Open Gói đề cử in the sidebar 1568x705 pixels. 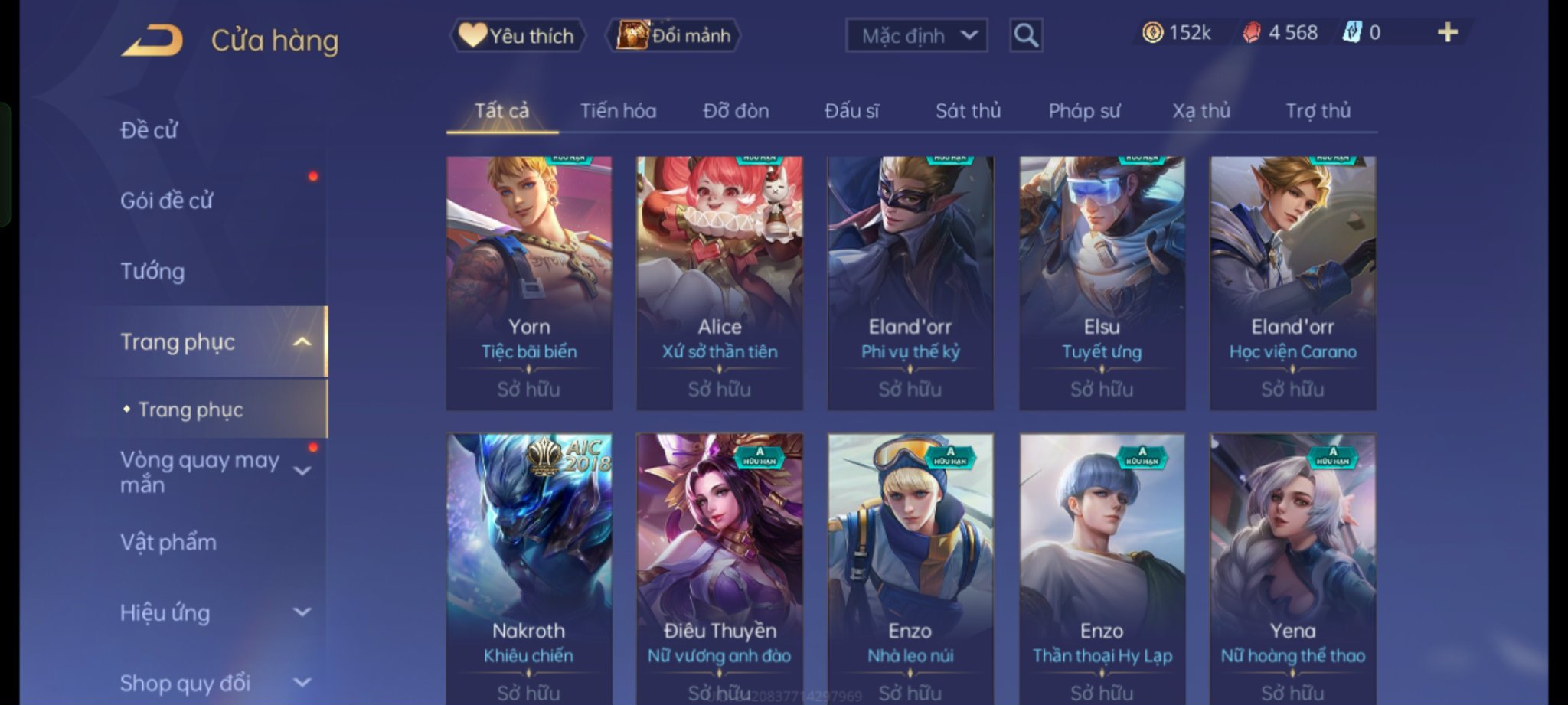pos(166,201)
